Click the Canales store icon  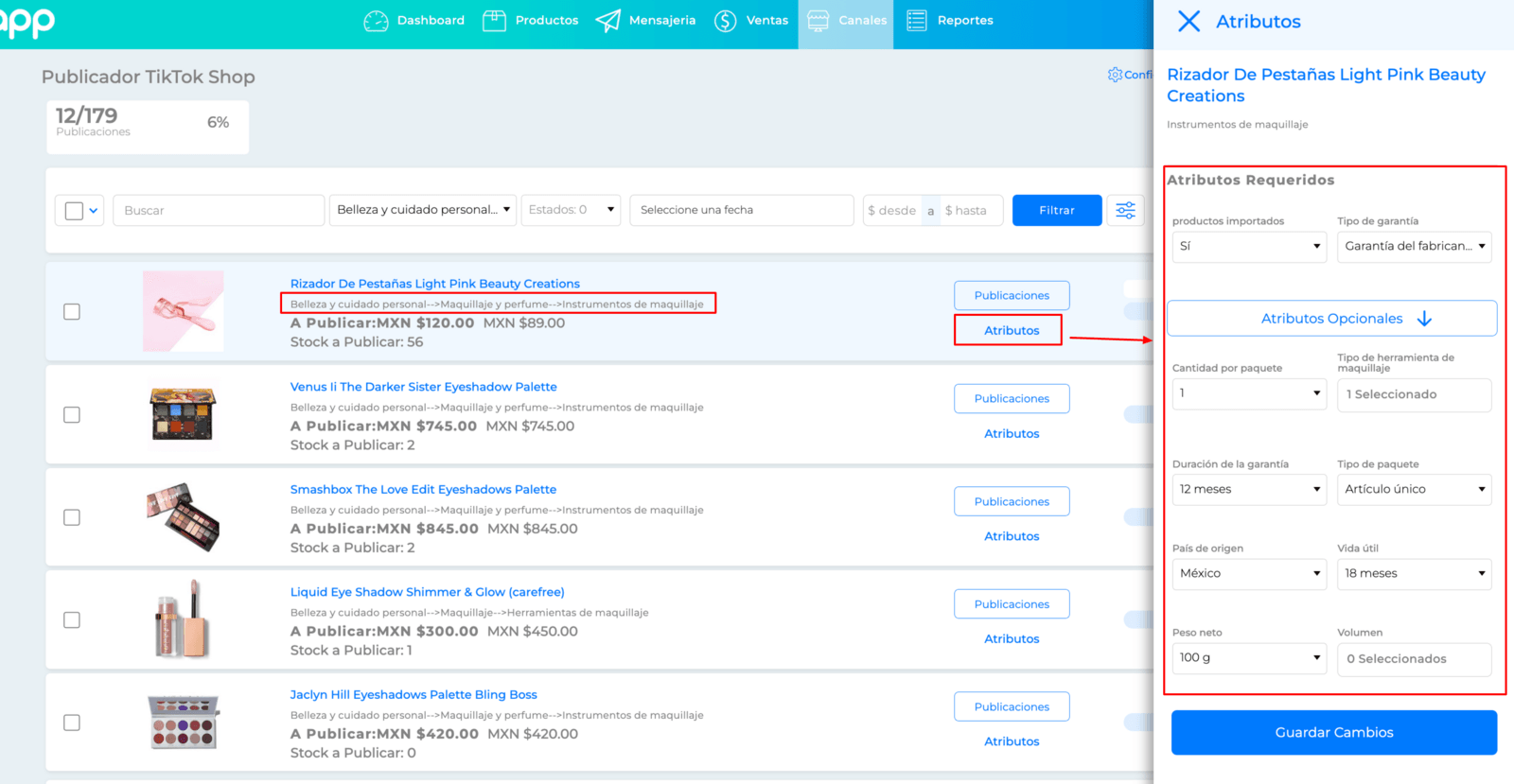click(x=819, y=21)
